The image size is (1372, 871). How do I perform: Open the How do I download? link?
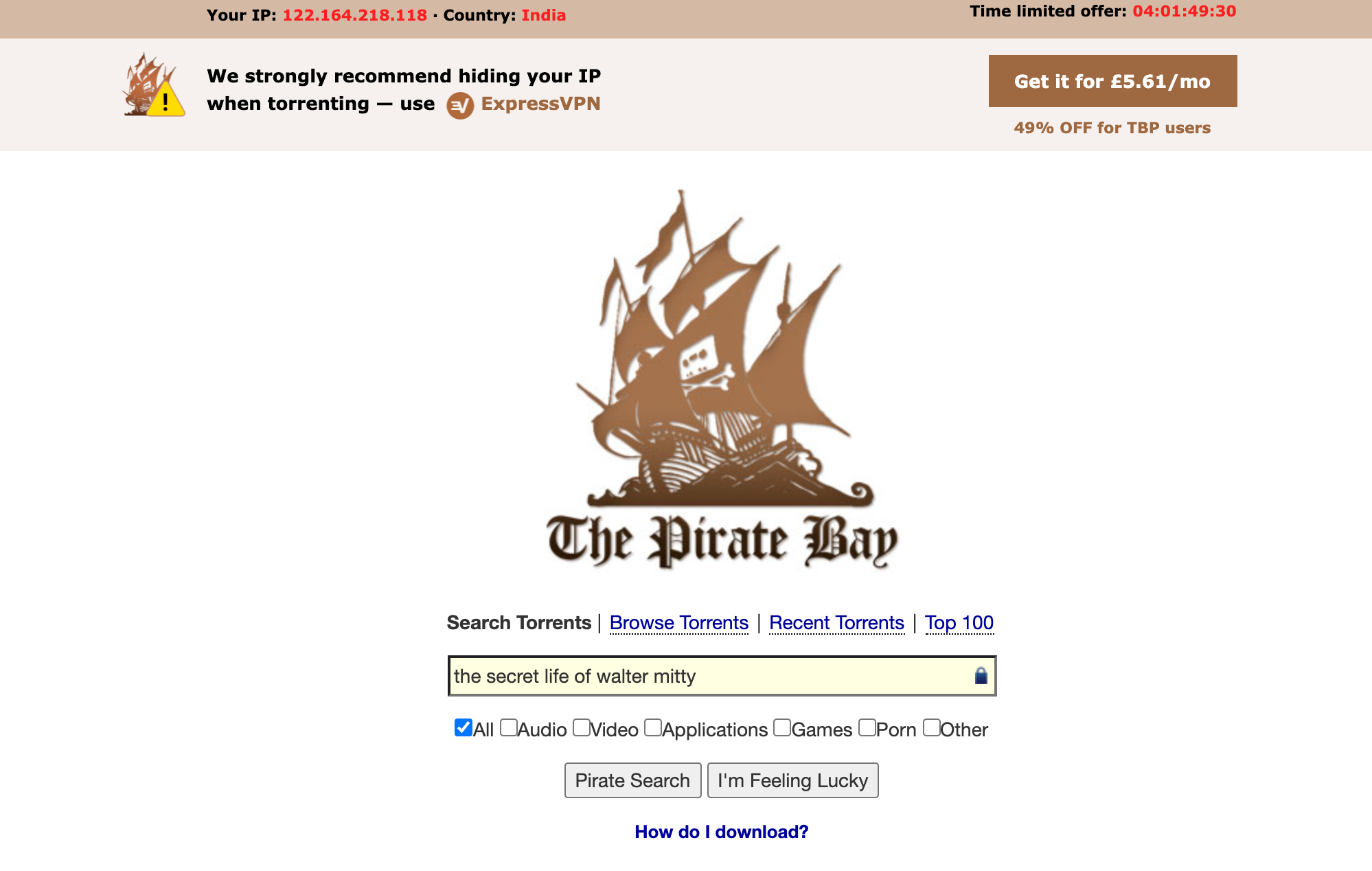[x=721, y=832]
